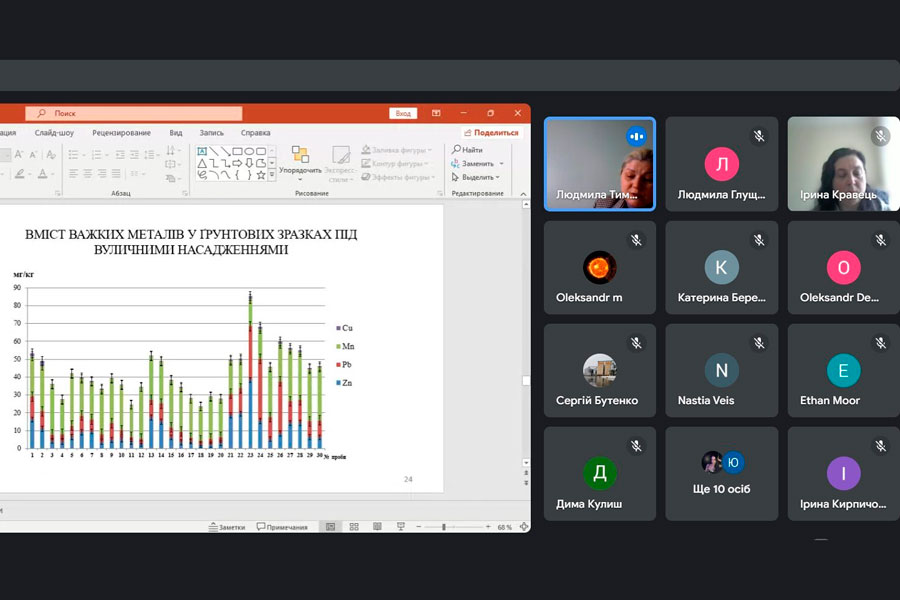Screen dimensions: 900x600
Task: Open the Ще 10 осіб participants tile
Action: coord(721,473)
